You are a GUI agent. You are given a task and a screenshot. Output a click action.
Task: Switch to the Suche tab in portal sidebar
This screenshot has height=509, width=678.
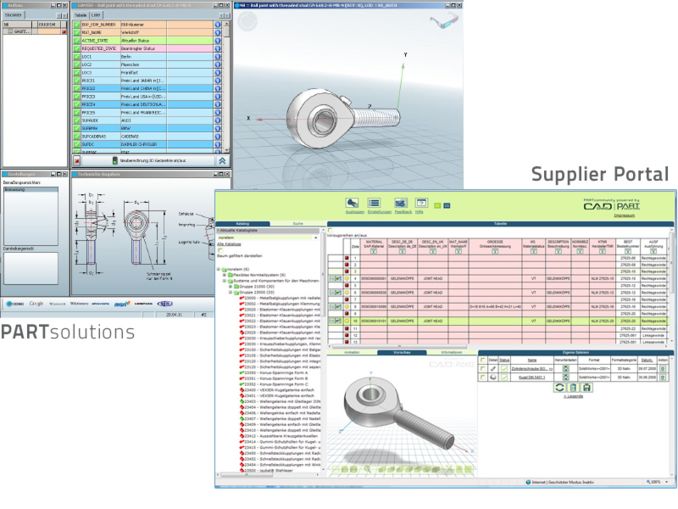[297, 224]
